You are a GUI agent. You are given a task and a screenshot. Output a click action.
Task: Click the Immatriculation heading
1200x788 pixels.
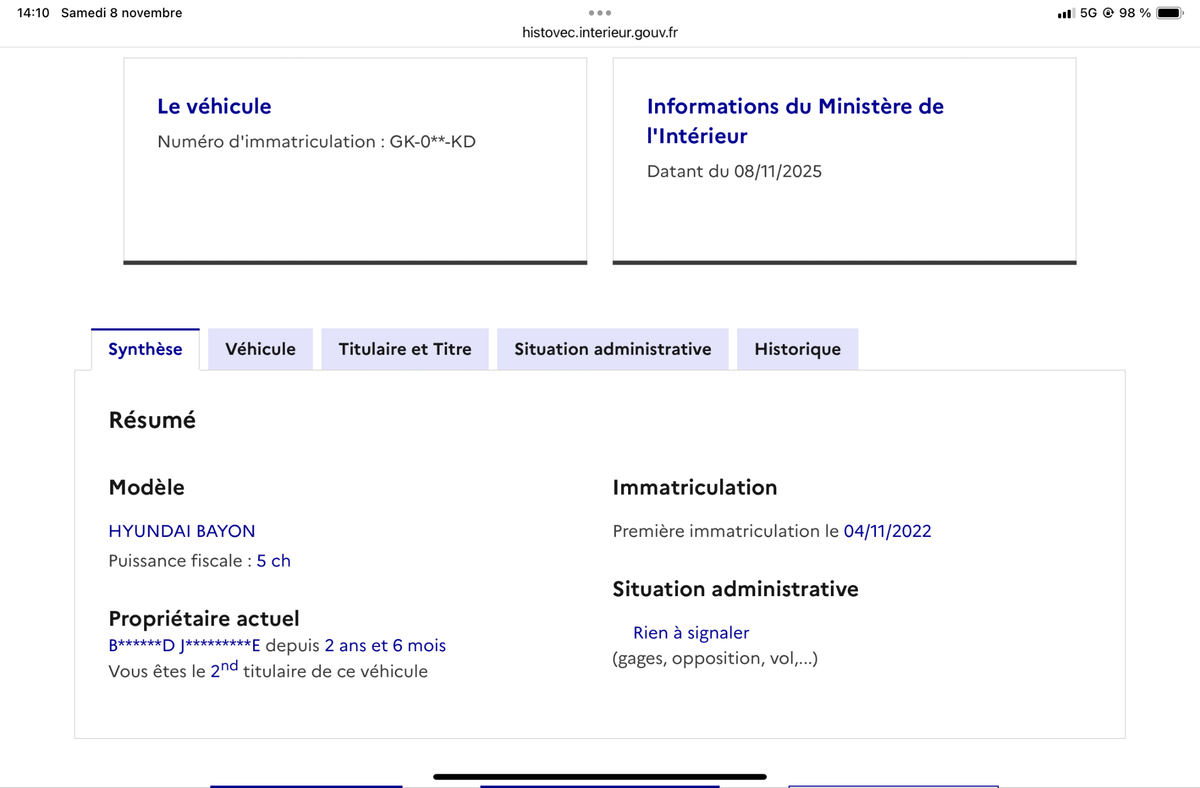click(x=694, y=488)
